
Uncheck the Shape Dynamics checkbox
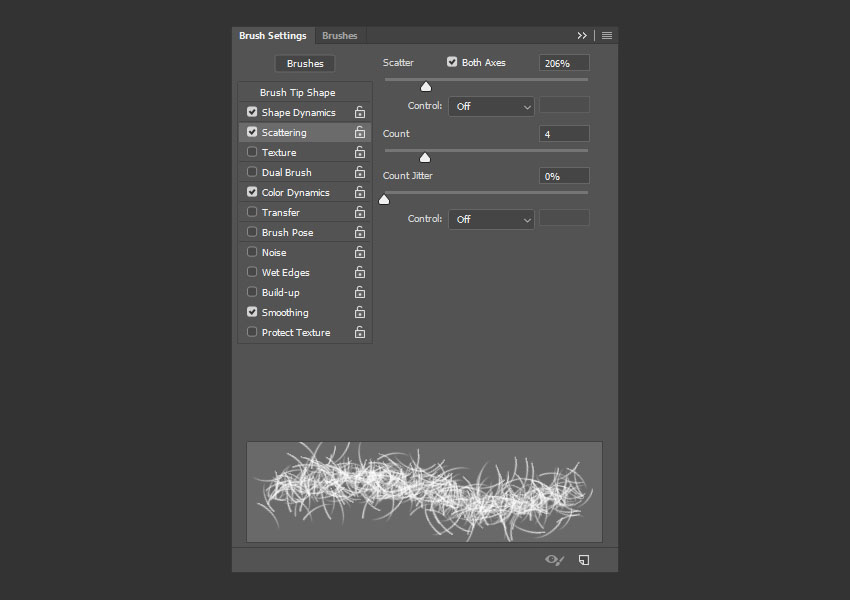[x=252, y=112]
